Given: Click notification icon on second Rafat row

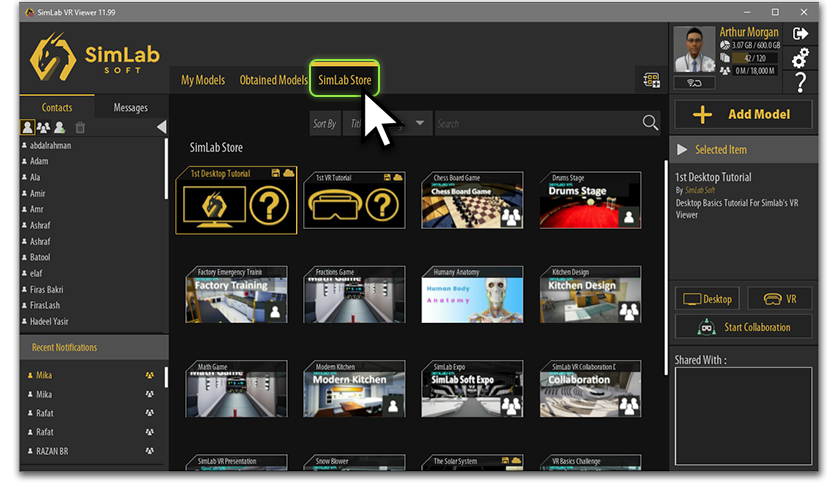Looking at the screenshot, I should coord(150,432).
